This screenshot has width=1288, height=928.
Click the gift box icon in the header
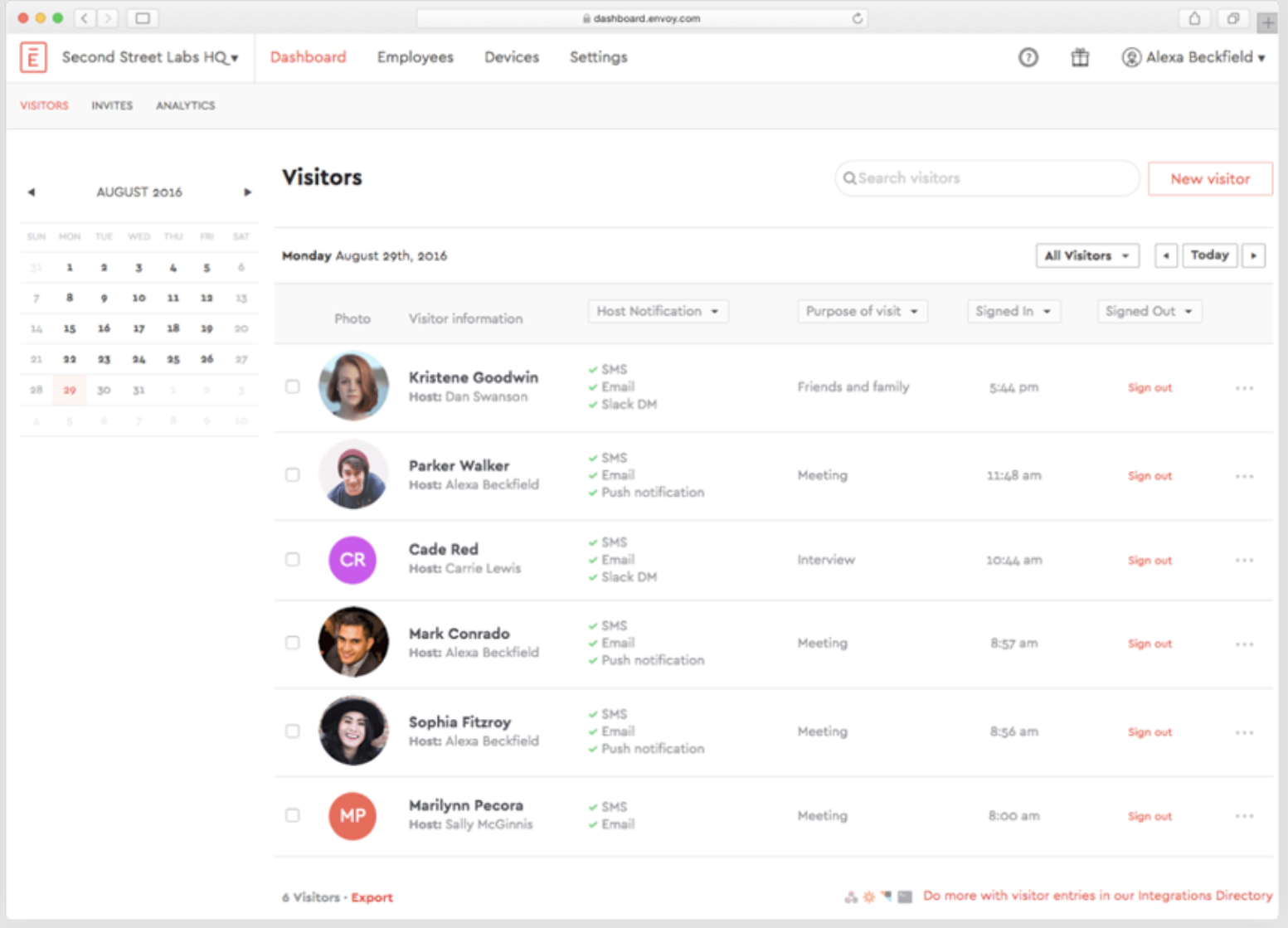click(1079, 57)
